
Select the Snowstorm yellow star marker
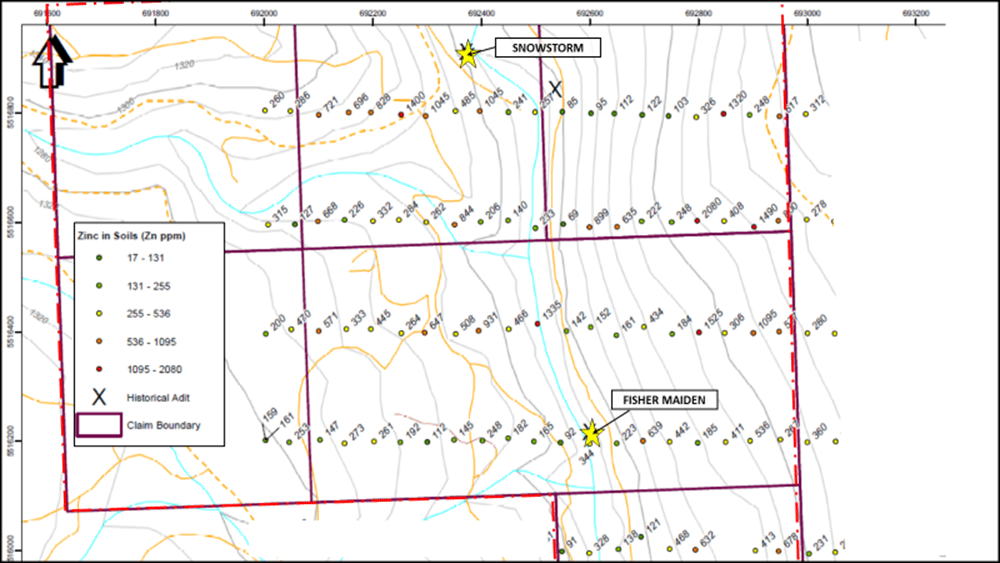(x=466, y=54)
